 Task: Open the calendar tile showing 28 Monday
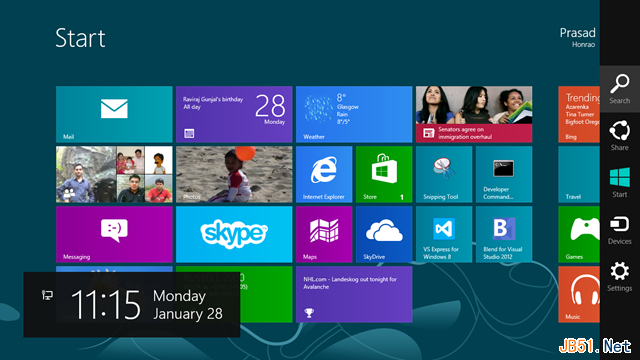click(234, 114)
